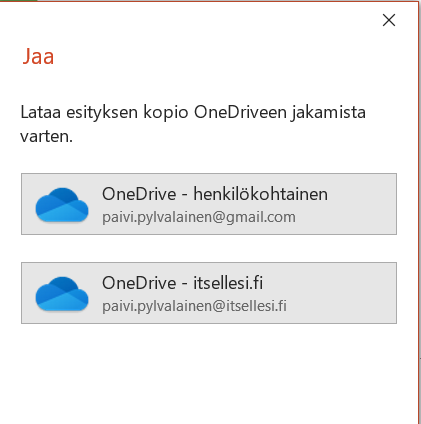Viewport: 421px width, 424px height.
Task: Click the word 'jakamista' in the description
Action: pyautogui.click(x=329, y=113)
